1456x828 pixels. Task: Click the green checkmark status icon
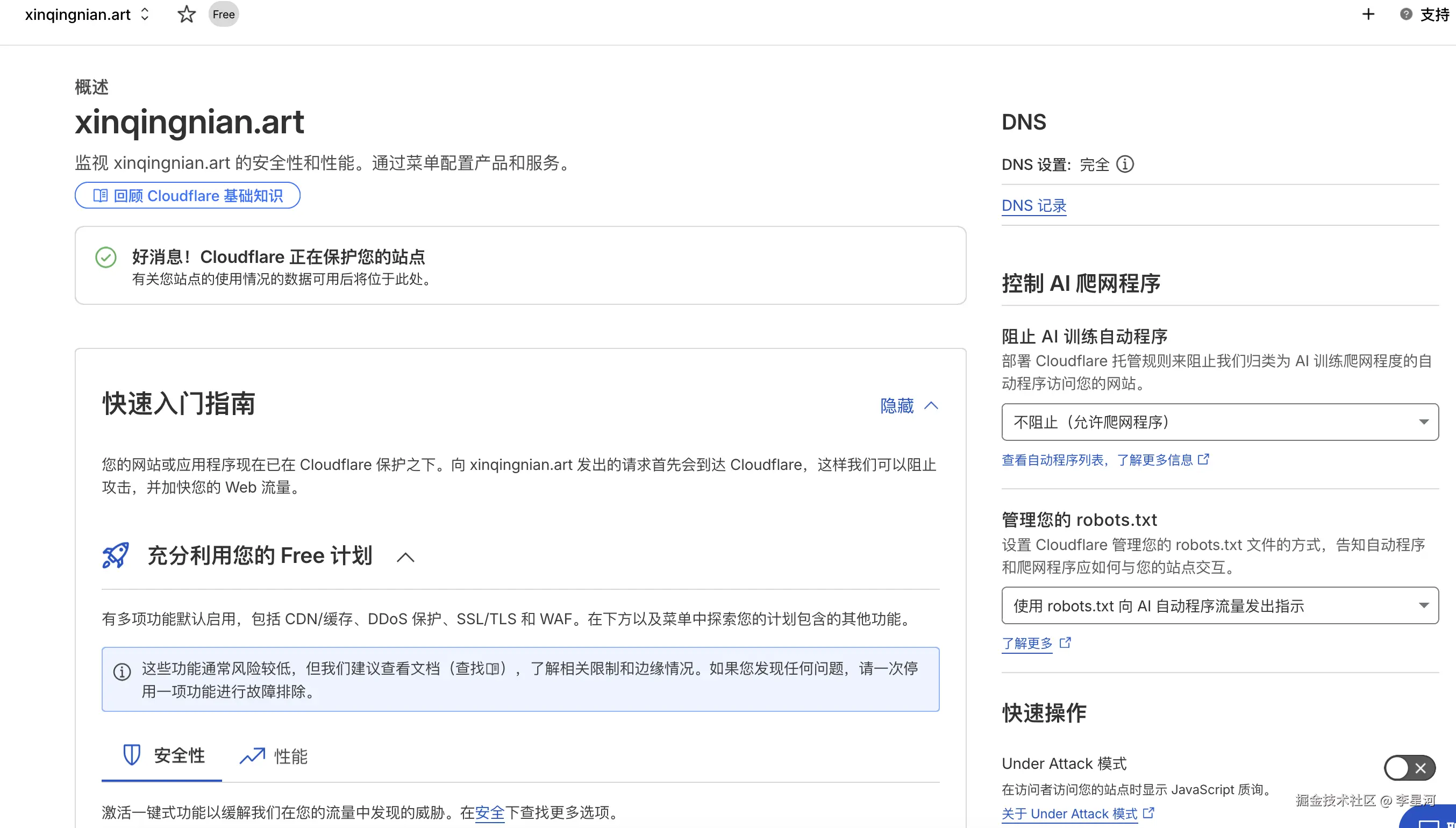pyautogui.click(x=106, y=258)
